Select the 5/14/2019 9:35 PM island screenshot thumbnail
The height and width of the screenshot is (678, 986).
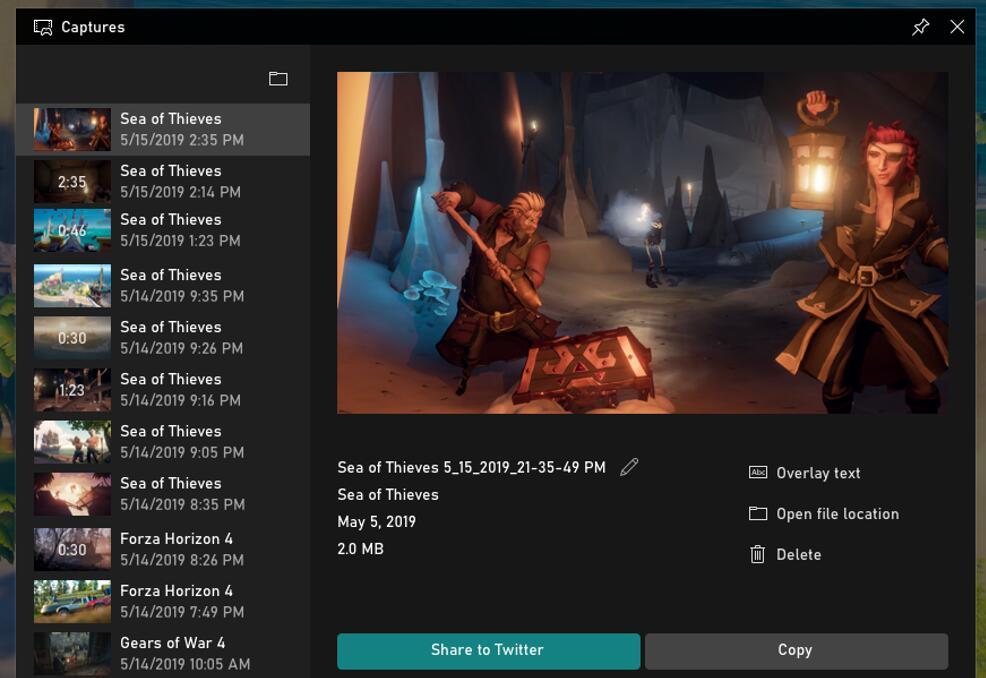coord(72,286)
